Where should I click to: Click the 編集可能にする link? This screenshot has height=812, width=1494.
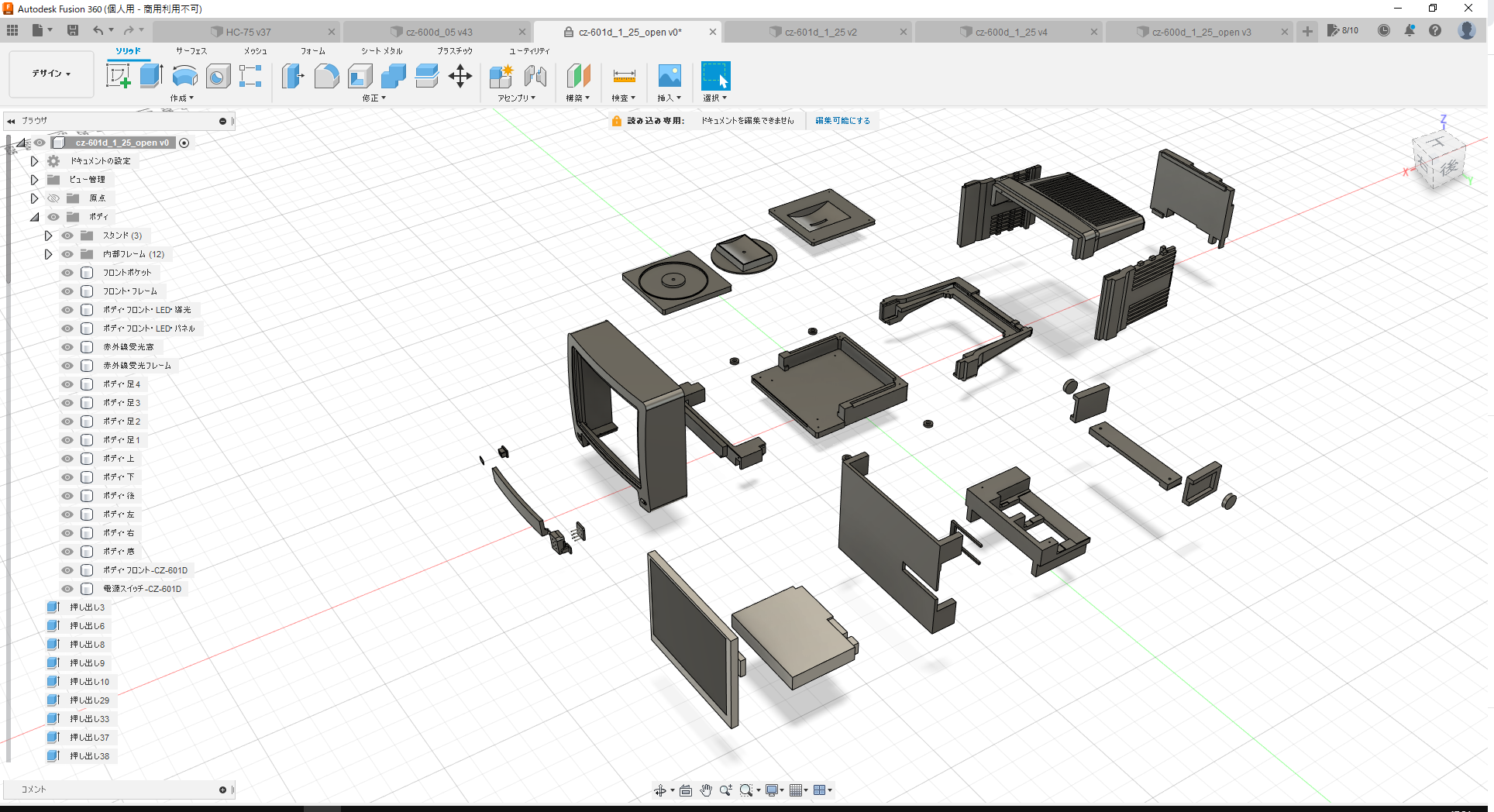842,121
